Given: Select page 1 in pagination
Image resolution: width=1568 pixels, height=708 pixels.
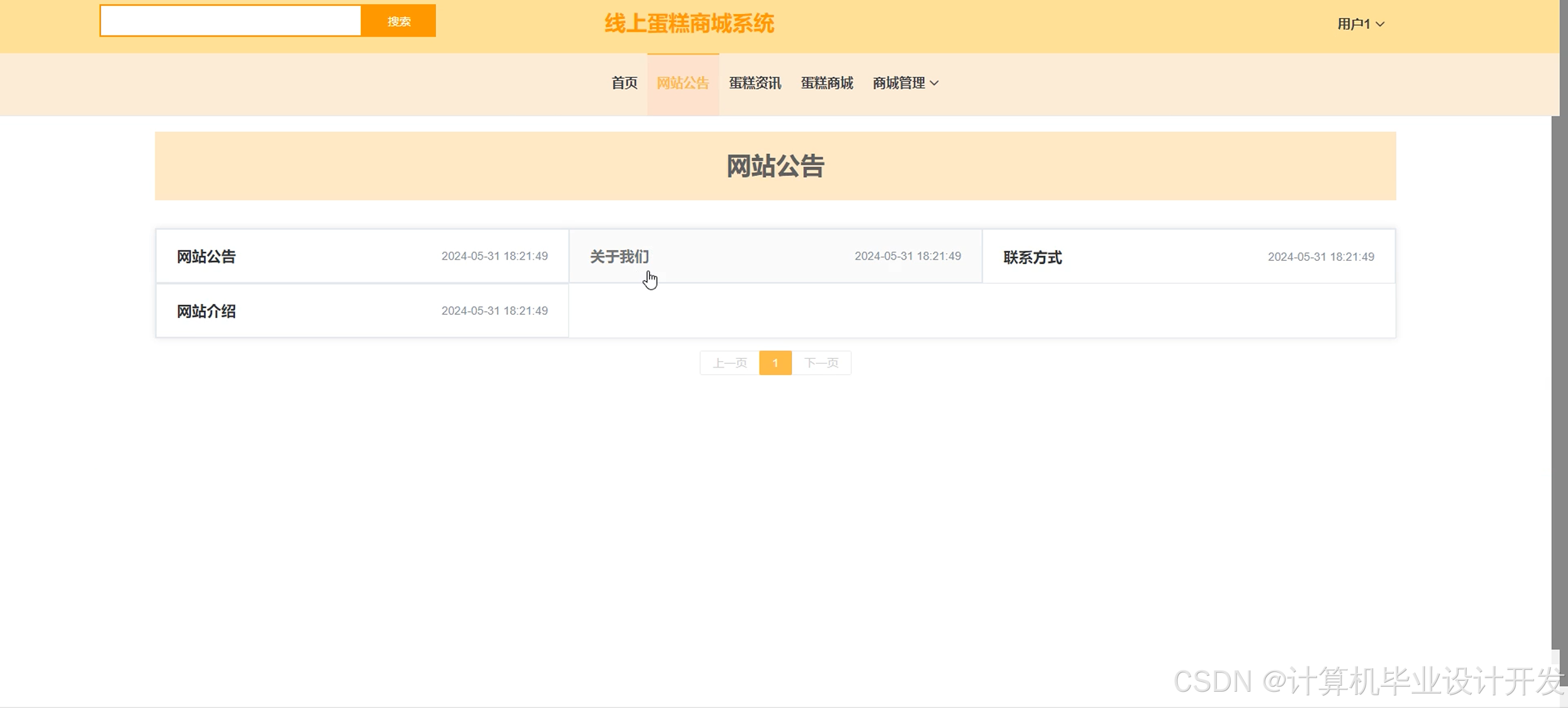Looking at the screenshot, I should point(775,363).
